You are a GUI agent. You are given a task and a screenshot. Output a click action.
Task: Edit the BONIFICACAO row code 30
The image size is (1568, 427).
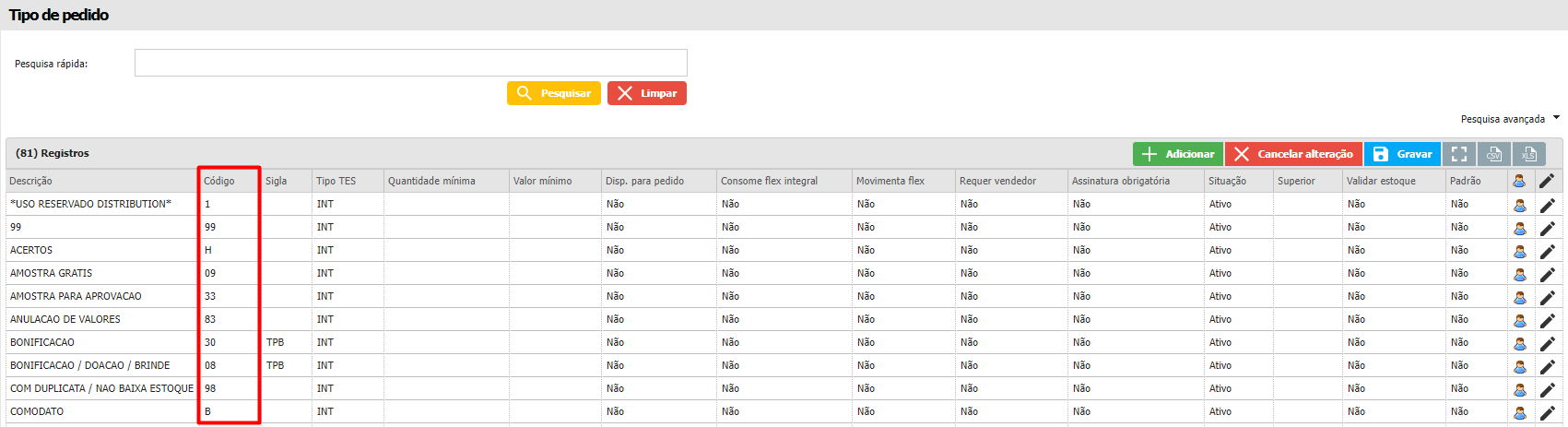click(1547, 343)
